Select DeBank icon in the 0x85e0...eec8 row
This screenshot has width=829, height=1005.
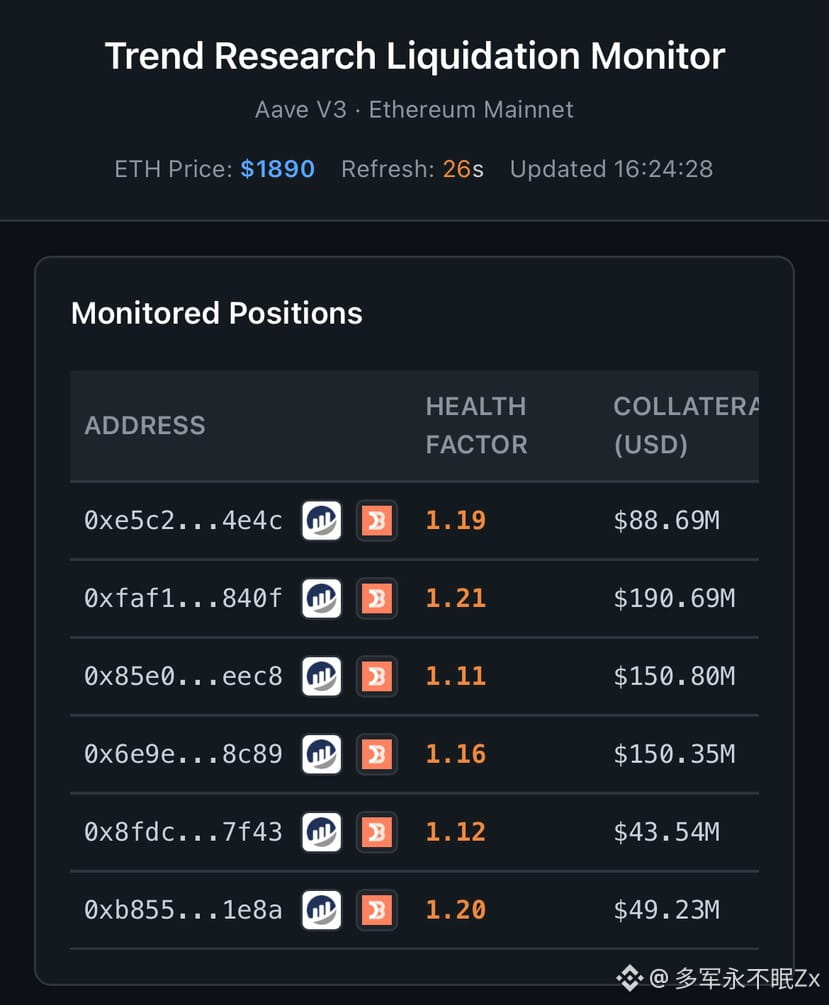coord(377,677)
